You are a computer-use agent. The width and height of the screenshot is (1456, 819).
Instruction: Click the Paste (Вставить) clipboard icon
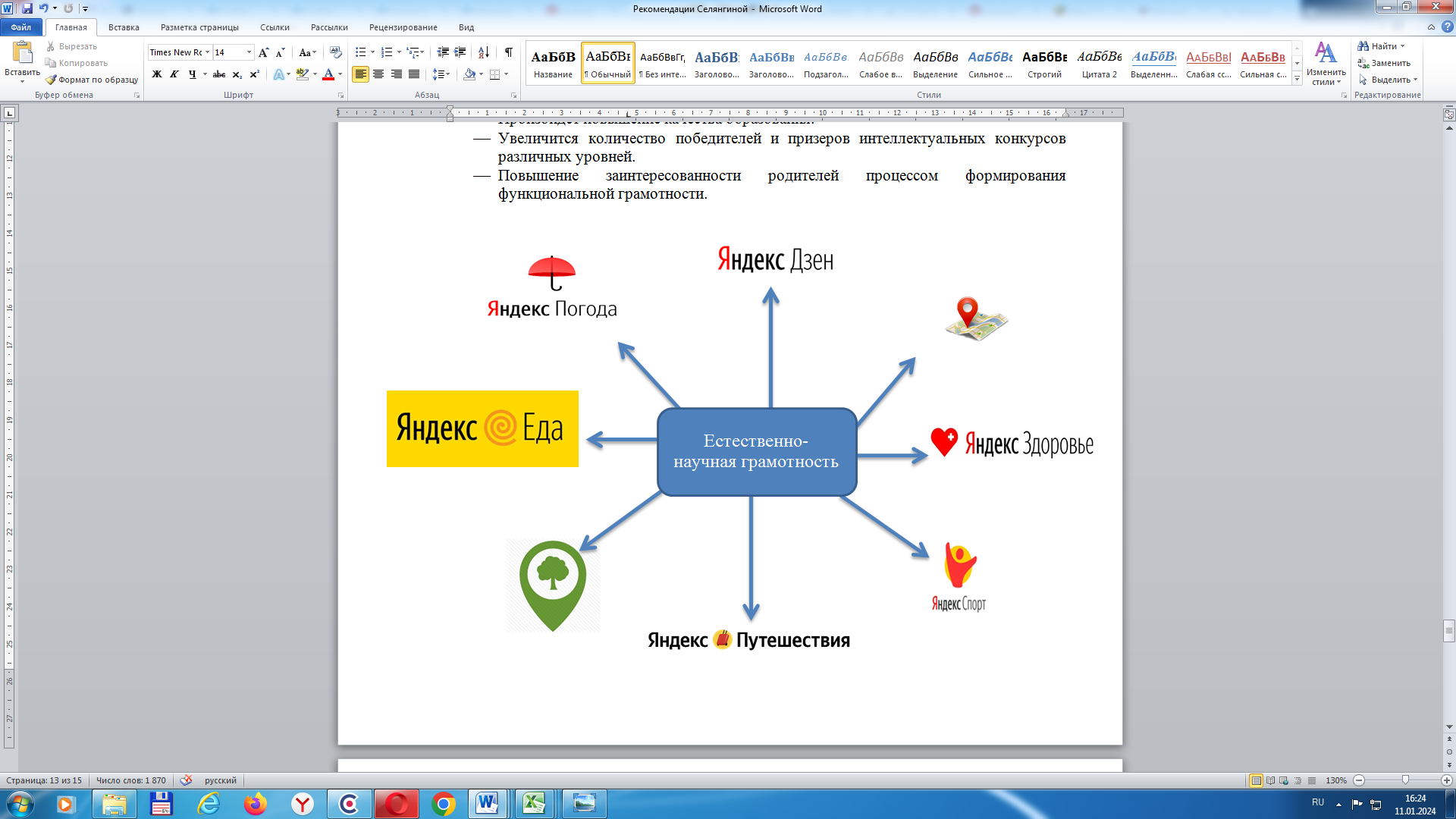click(x=22, y=52)
